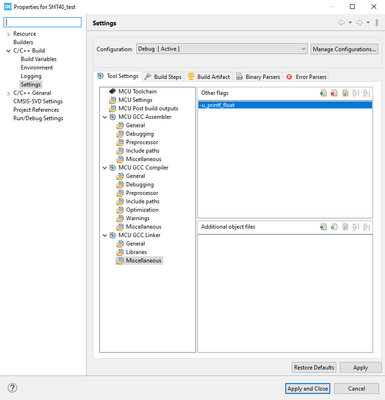The image size is (385, 400).
Task: Select Project References item
Action: 36,110
